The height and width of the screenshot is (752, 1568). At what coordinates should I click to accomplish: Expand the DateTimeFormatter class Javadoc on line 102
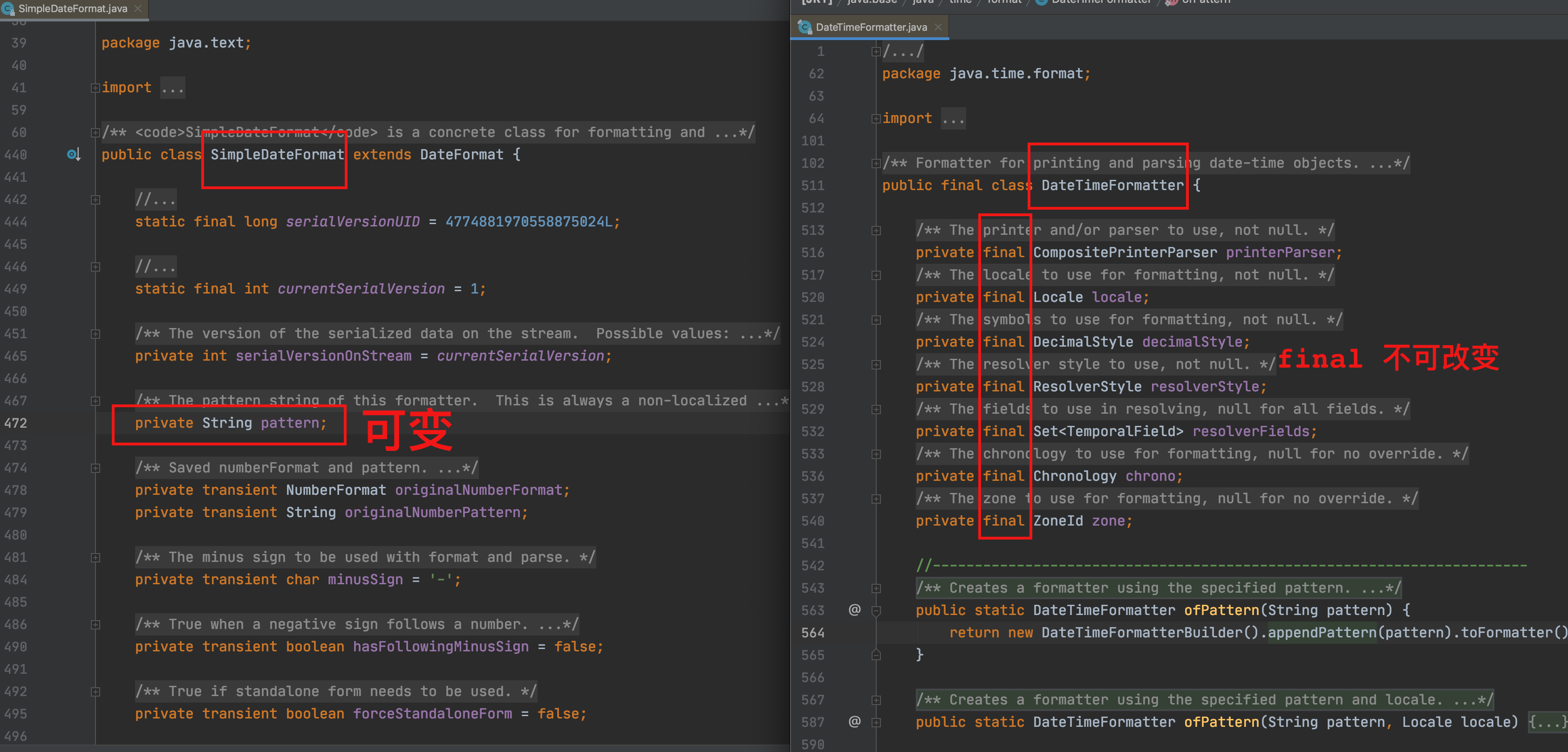876,163
